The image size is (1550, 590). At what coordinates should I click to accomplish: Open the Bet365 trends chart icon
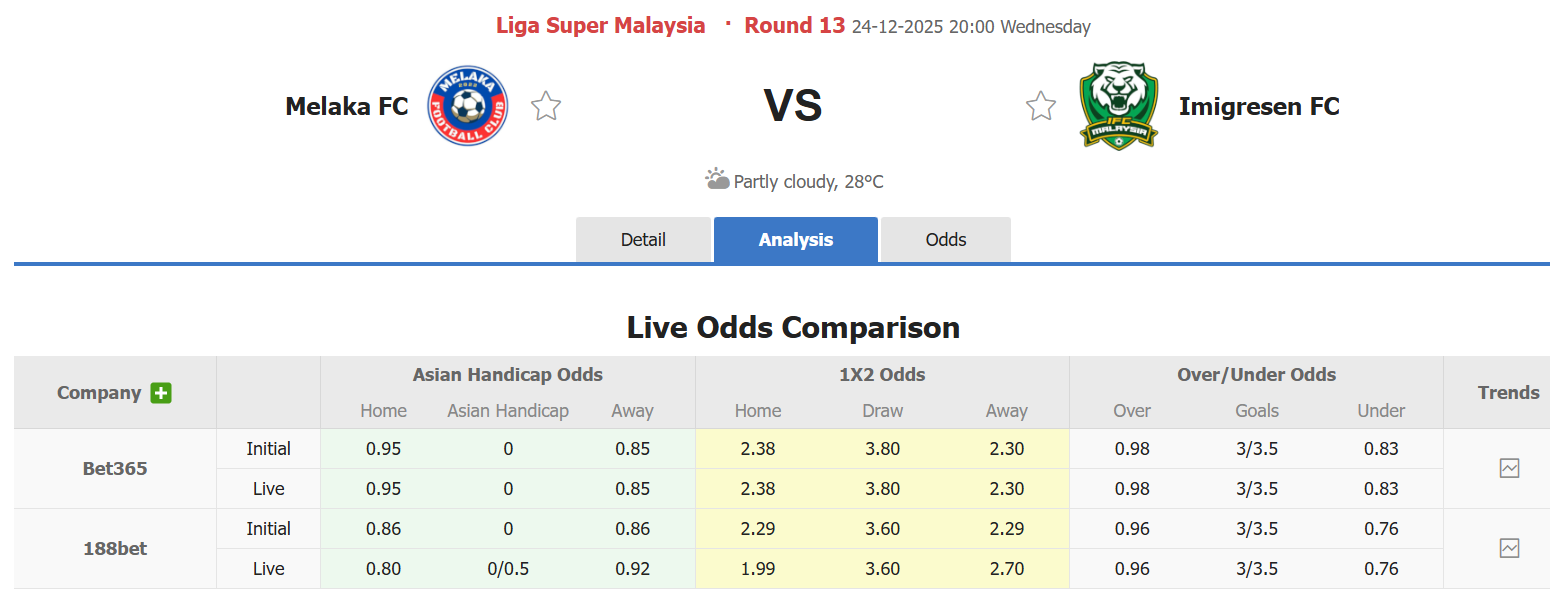(x=1509, y=468)
